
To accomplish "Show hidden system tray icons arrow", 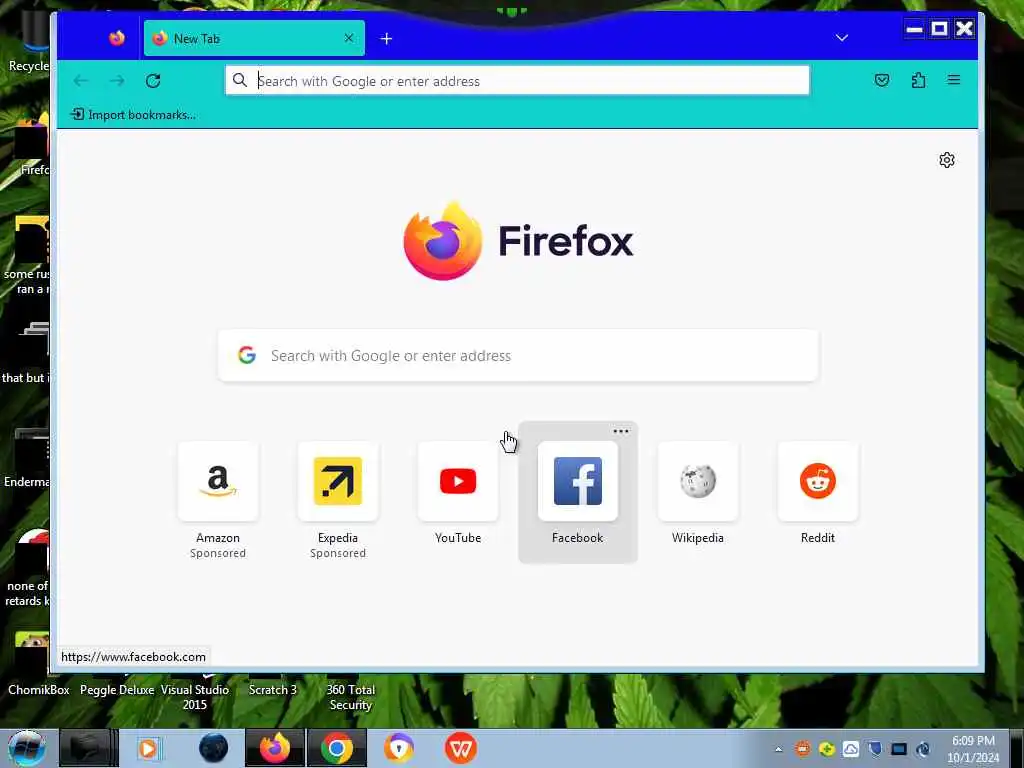I will click(x=778, y=749).
